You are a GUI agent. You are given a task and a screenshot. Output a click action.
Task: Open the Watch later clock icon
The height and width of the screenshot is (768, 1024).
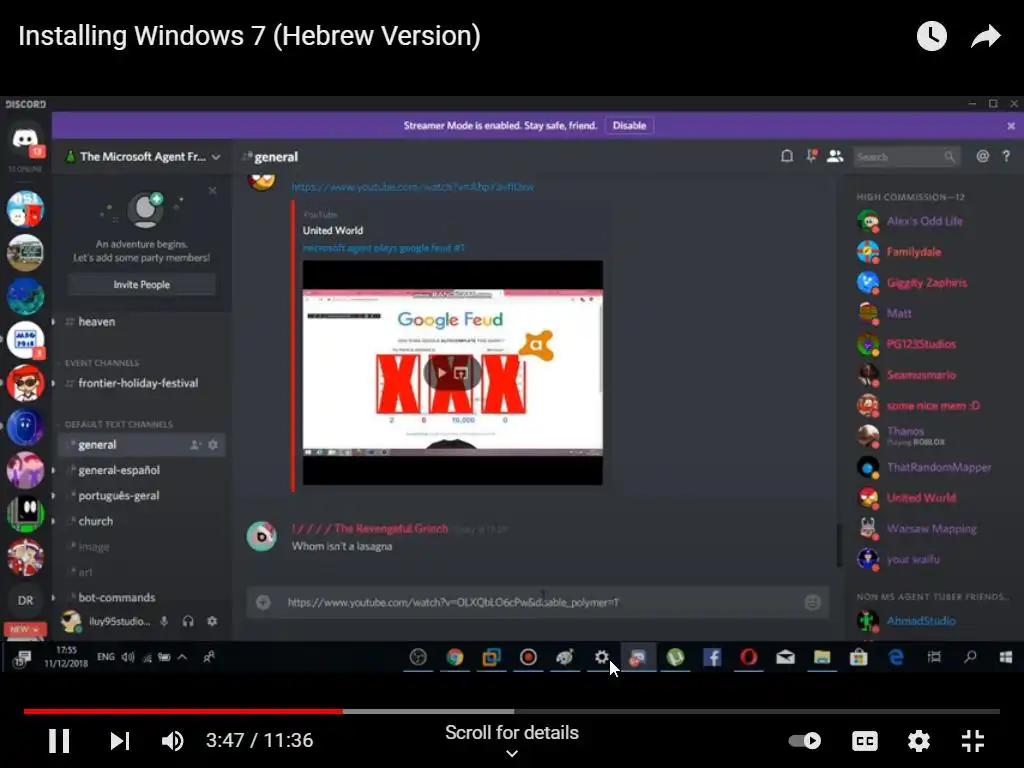[931, 36]
